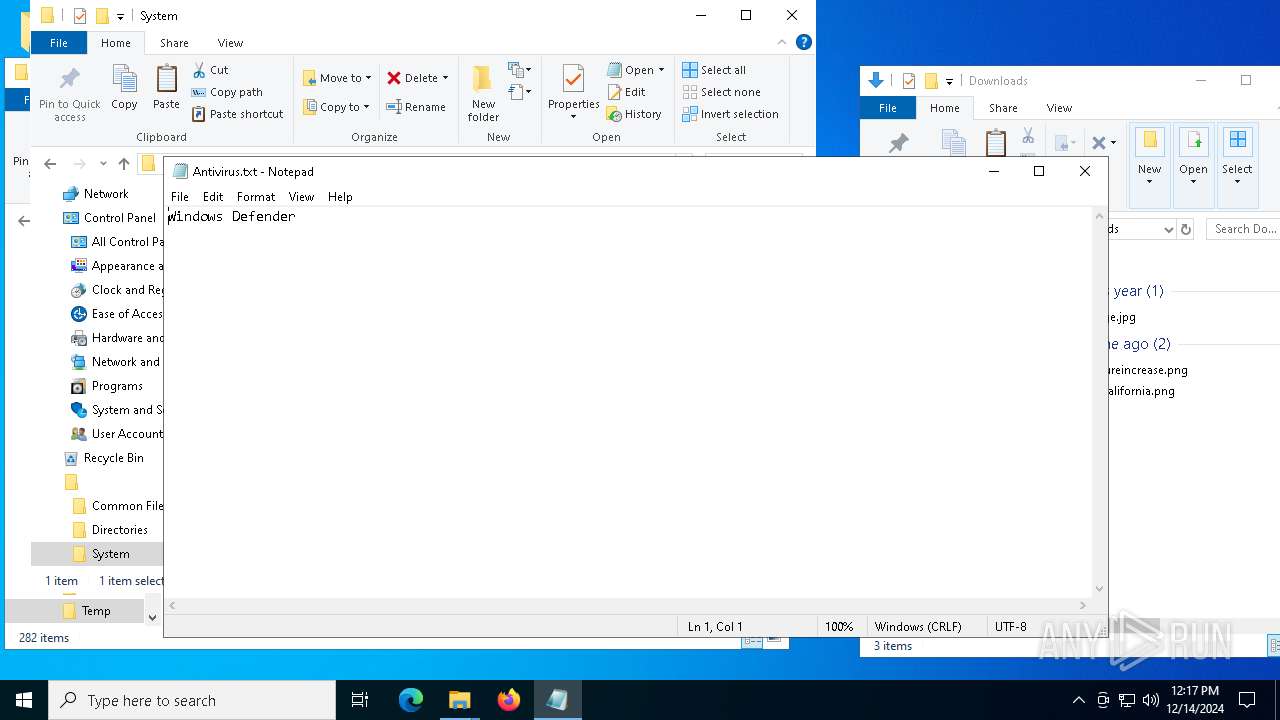Click the volume icon in system tray
The height and width of the screenshot is (720, 1280).
pos(1151,700)
